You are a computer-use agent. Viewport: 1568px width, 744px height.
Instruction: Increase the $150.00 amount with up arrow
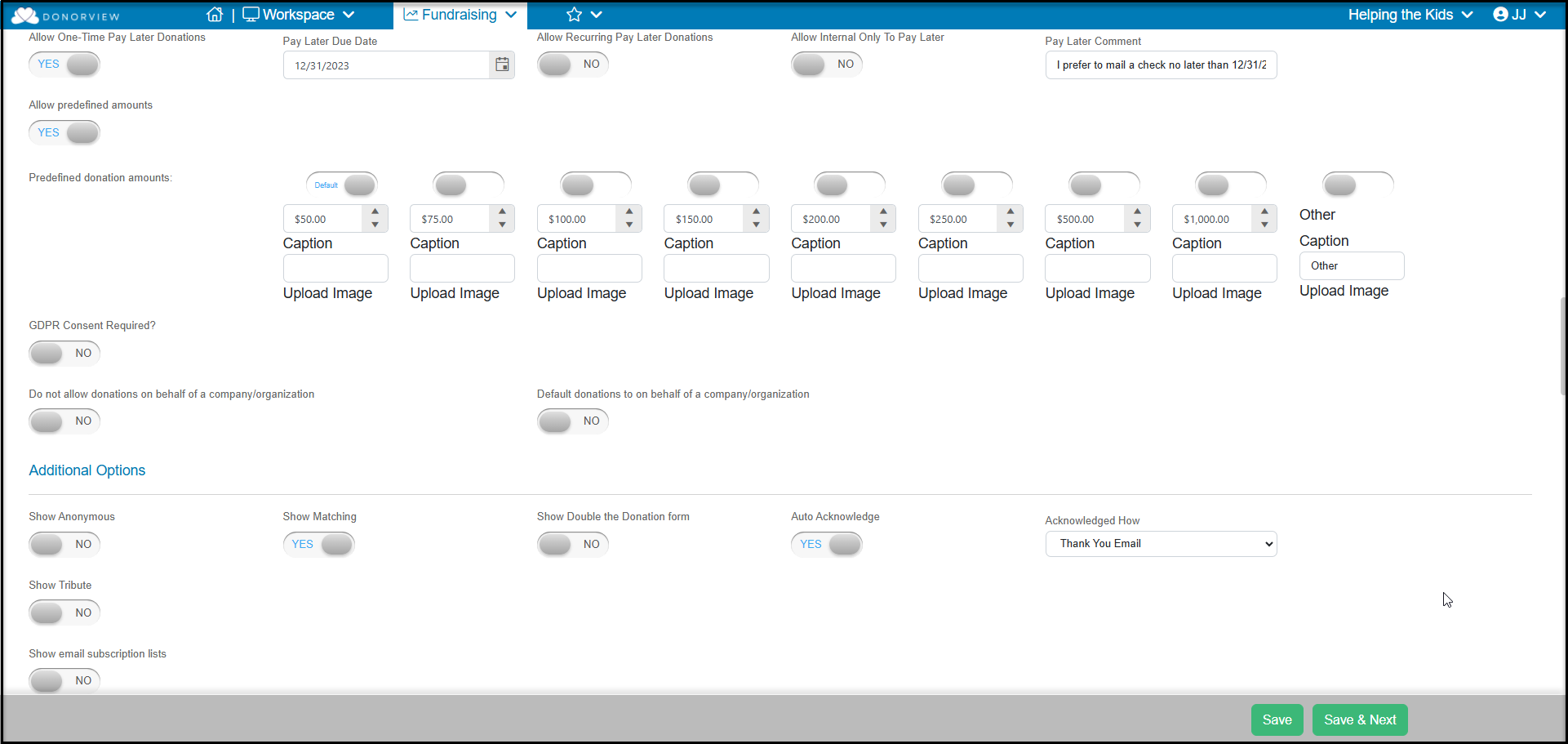tap(756, 212)
